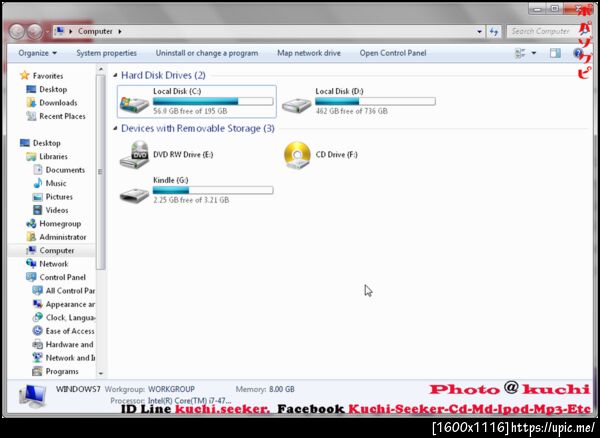This screenshot has width=600, height=438.
Task: Click the WORKGROUP value in details pane
Action: tap(171, 389)
